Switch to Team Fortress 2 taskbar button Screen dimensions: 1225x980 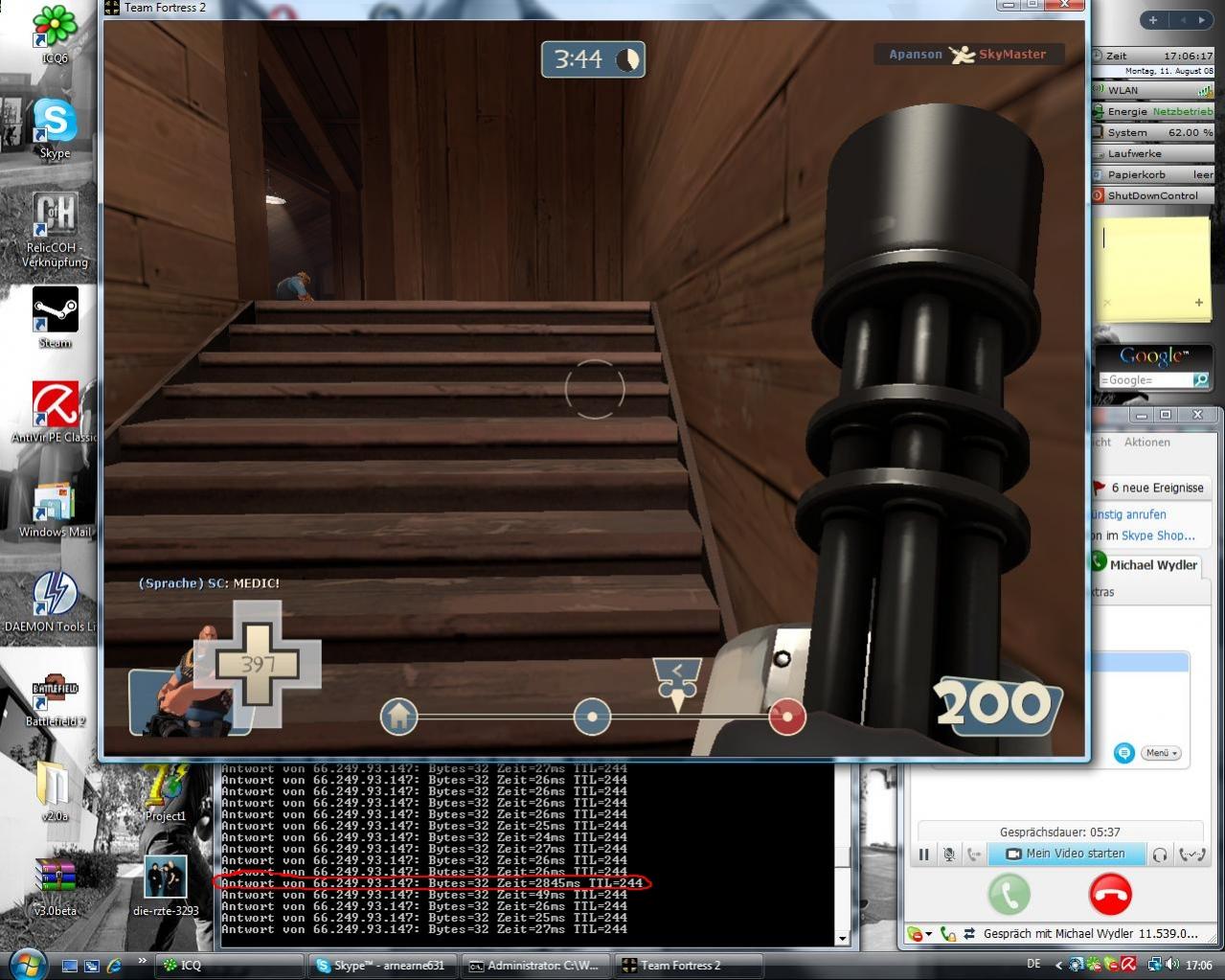(x=690, y=966)
